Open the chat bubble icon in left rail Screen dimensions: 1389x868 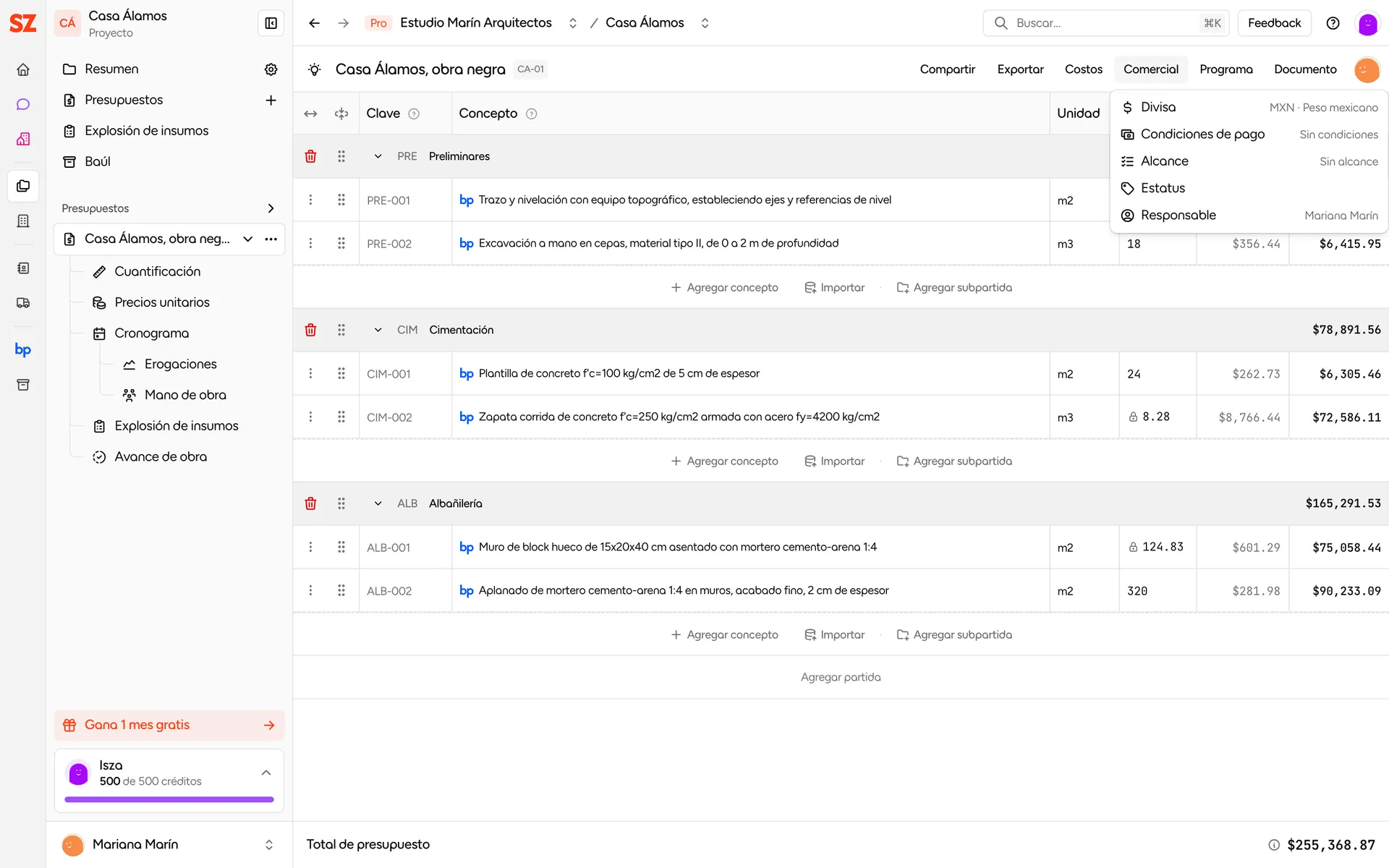click(23, 104)
